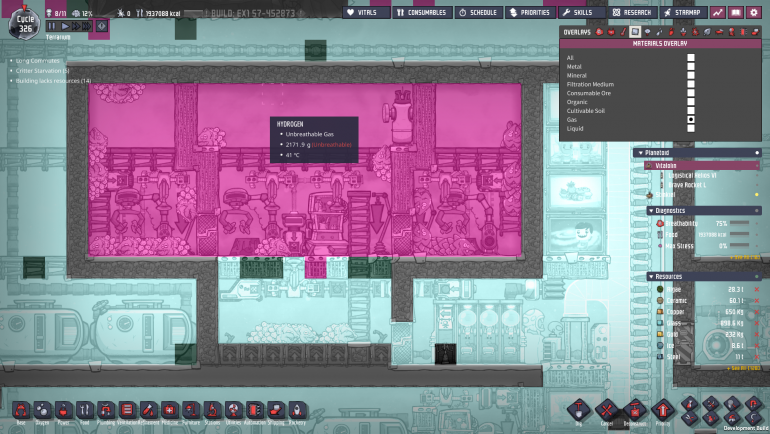Check the Mineral materials filter
The width and height of the screenshot is (770, 434).
click(691, 75)
